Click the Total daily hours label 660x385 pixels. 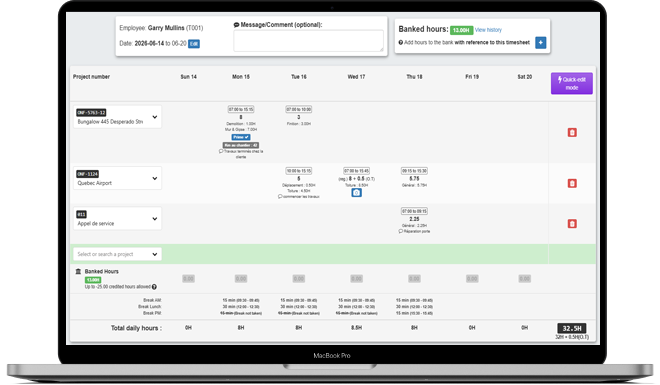coord(136,328)
